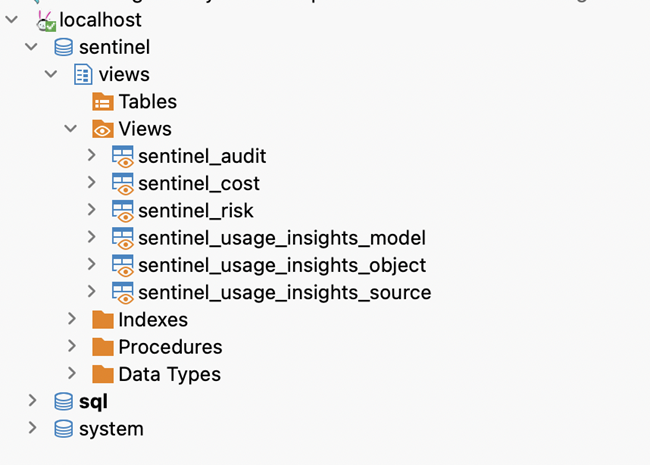Click the sentinel_audit view icon

click(x=123, y=157)
